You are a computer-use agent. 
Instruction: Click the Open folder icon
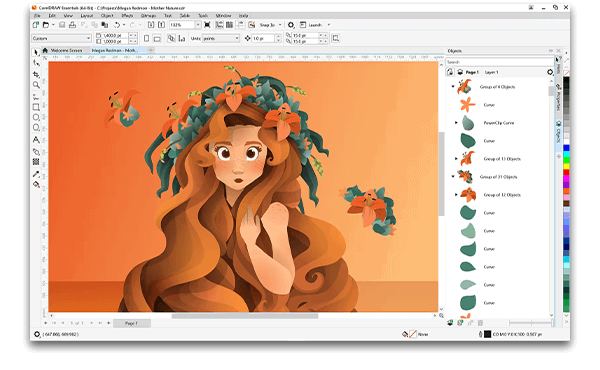(46, 25)
